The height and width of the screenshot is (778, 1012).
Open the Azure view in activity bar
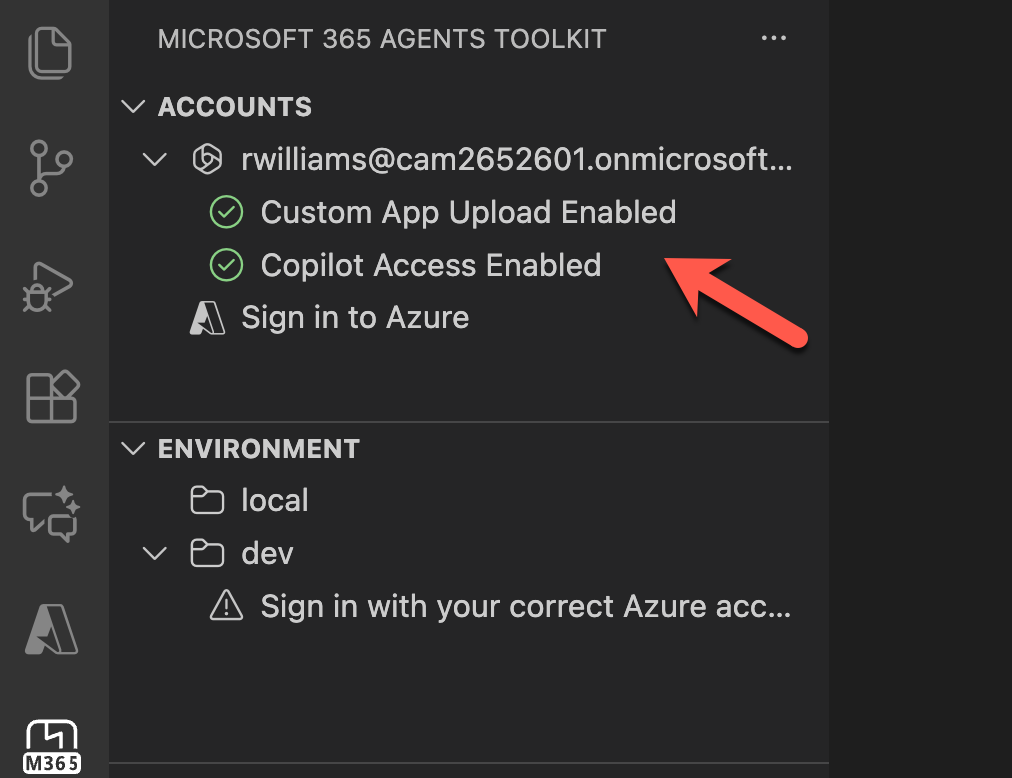click(x=52, y=629)
